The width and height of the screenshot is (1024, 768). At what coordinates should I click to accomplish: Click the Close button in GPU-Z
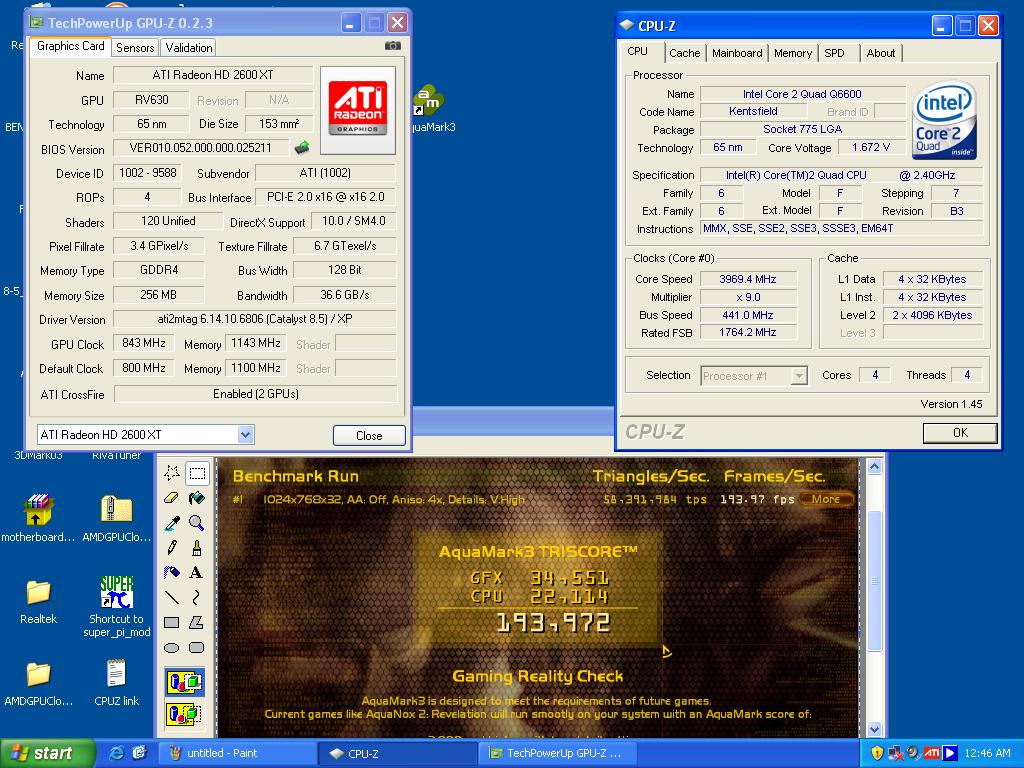tap(369, 436)
